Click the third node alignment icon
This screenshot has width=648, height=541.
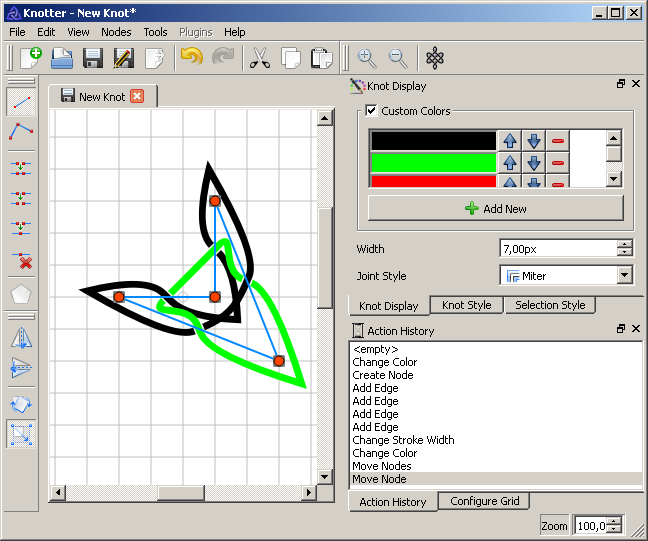21,228
